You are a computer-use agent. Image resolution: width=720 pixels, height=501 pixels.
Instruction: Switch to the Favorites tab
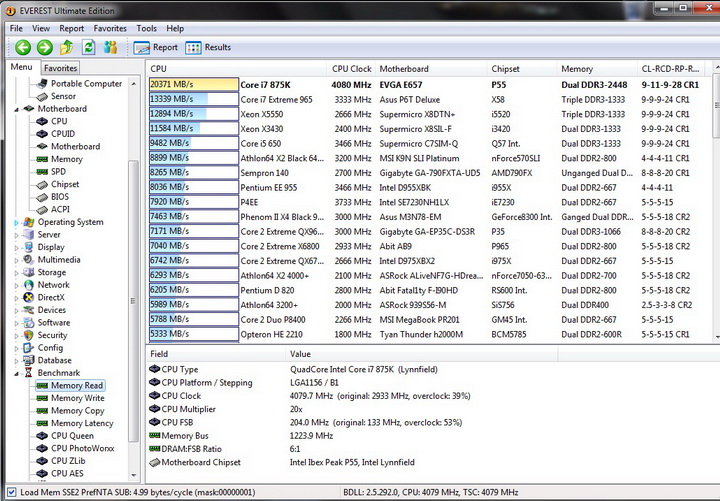pyautogui.click(x=61, y=68)
